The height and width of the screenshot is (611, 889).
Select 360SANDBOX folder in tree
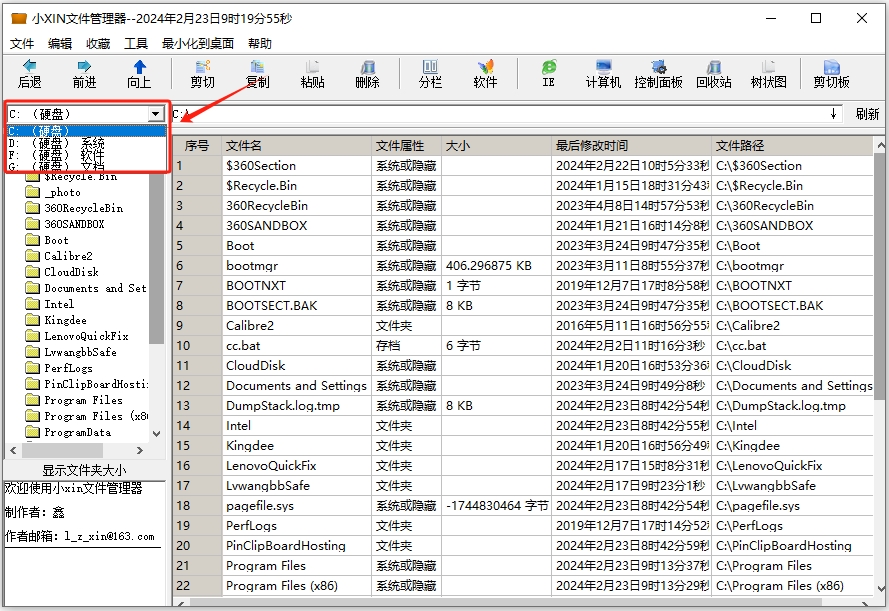pyautogui.click(x=74, y=224)
